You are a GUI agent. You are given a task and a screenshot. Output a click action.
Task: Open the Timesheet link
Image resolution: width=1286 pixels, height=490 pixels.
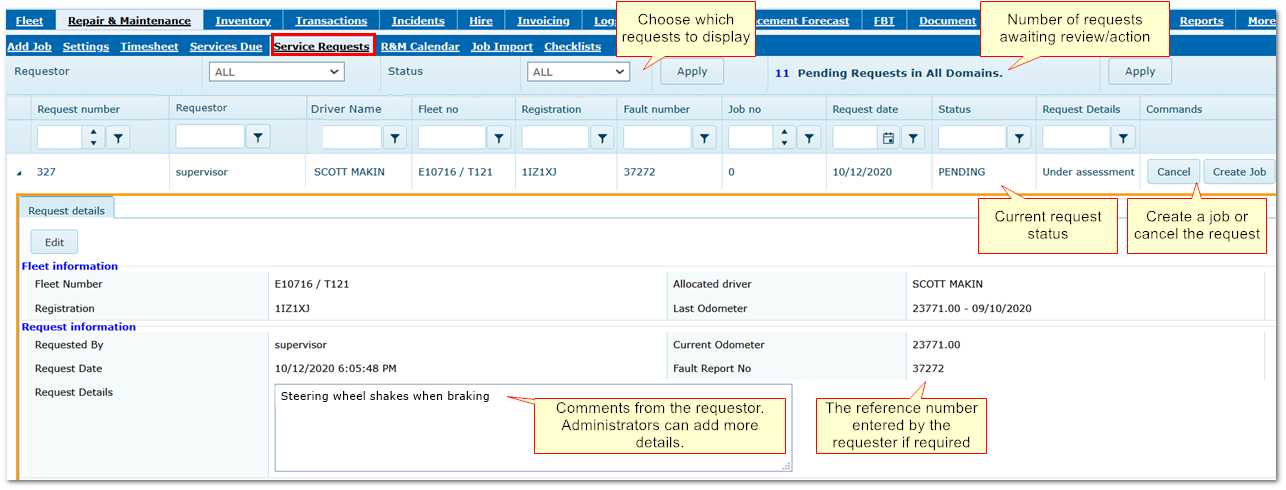[151, 47]
